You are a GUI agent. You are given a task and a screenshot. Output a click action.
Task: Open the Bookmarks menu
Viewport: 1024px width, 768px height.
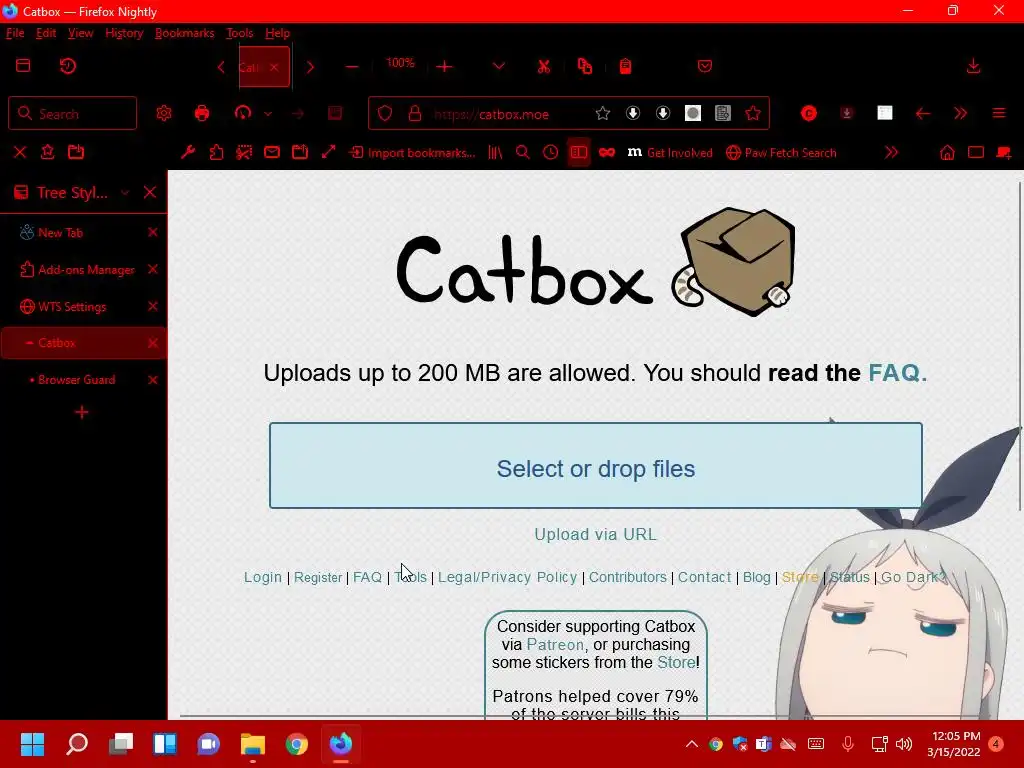(x=184, y=33)
